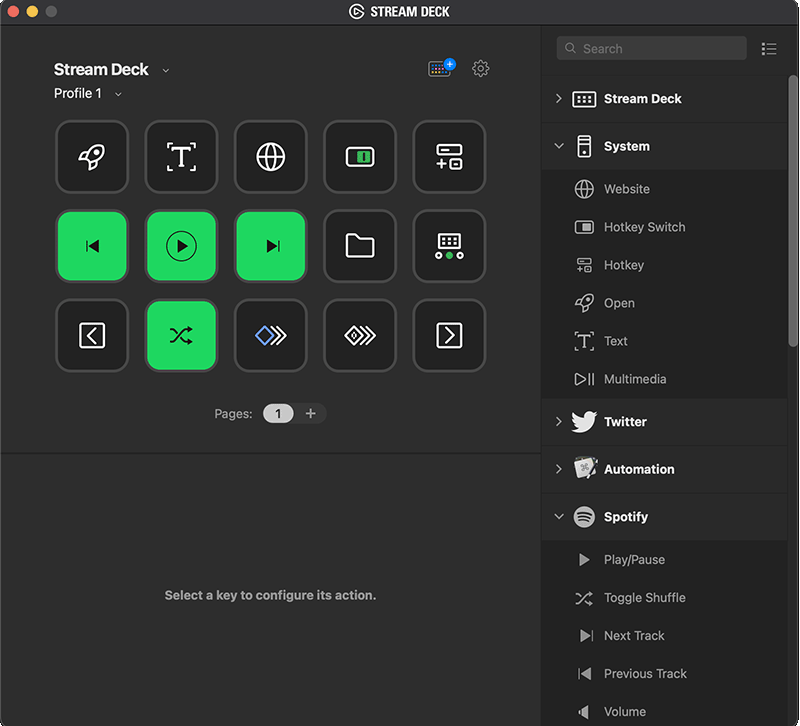The image size is (800, 726).
Task: Click the green Previous Track key
Action: click(92, 246)
